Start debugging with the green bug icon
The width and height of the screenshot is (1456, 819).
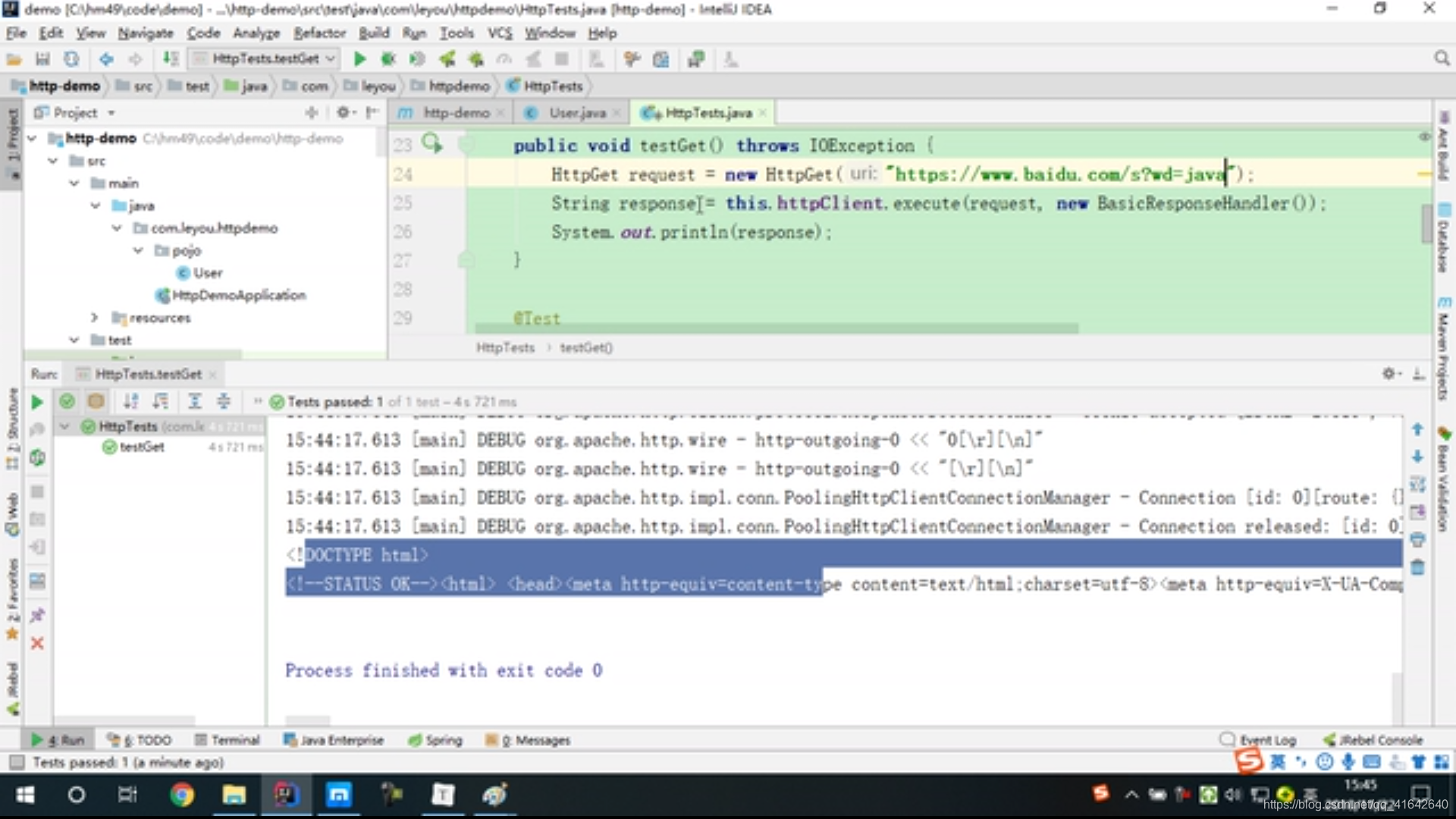[388, 59]
